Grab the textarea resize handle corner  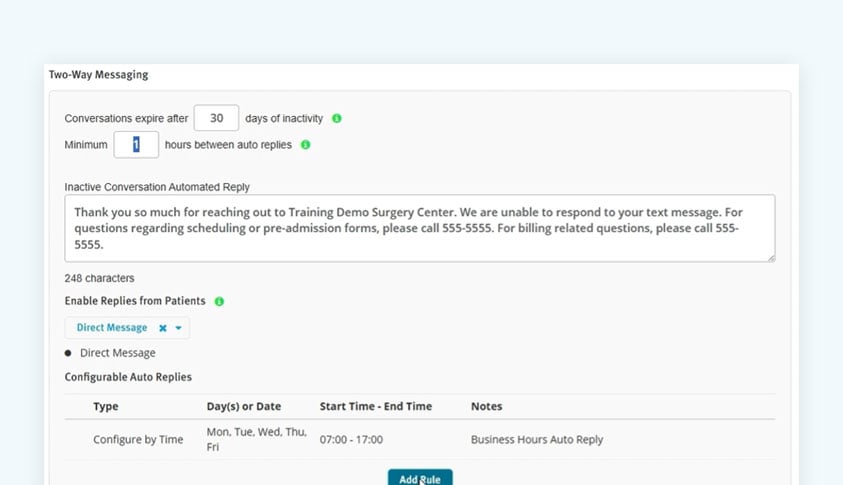(771, 259)
